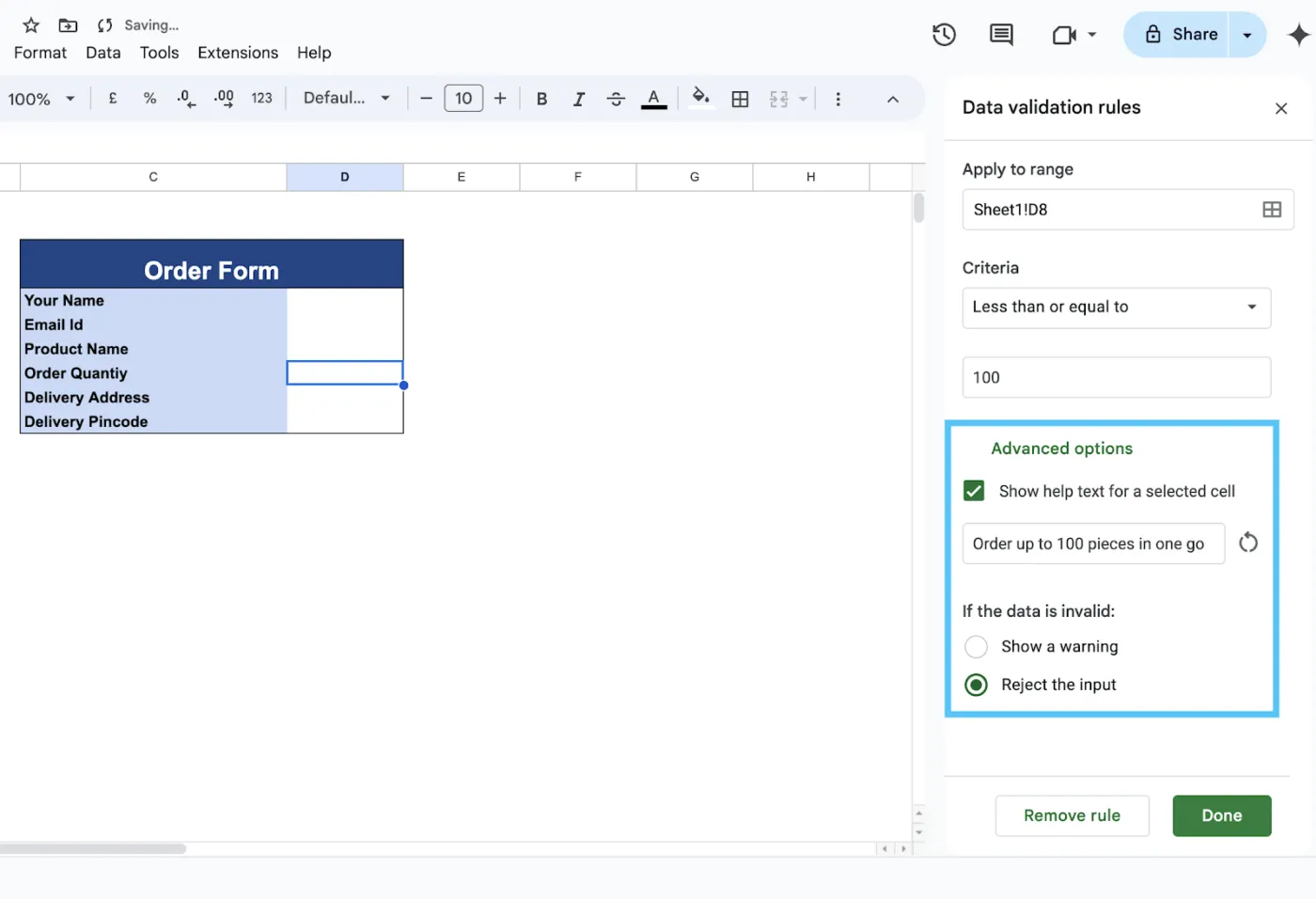Expand the zoom level 100% dropdown
Viewport: 1316px width, 899px height.
[41, 99]
